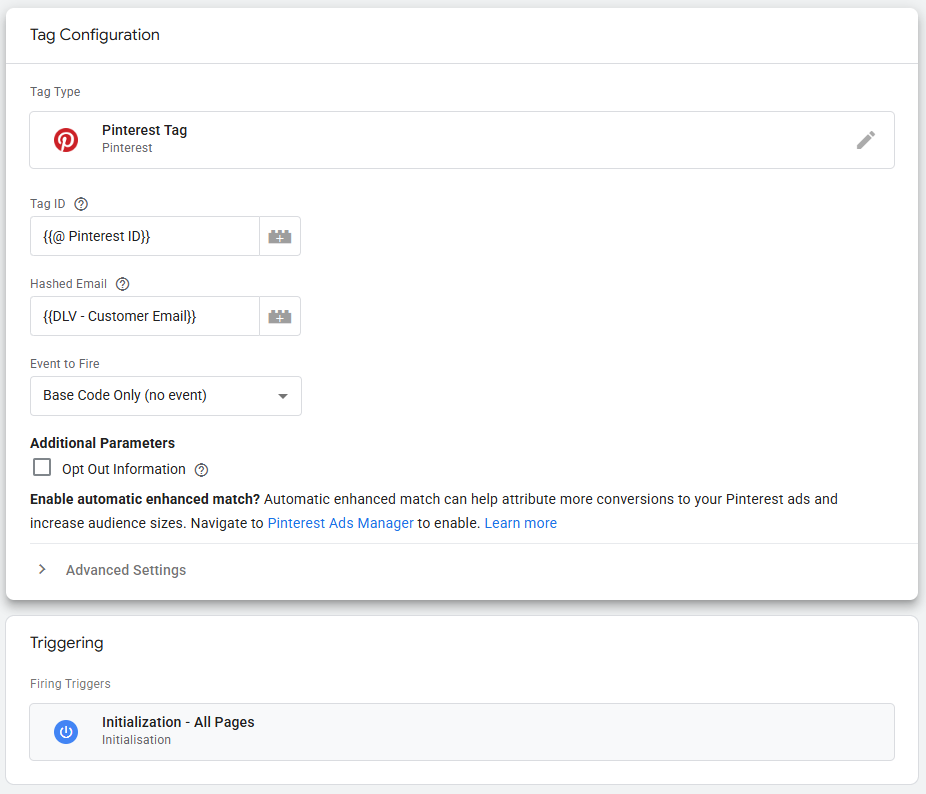Open variable picker for Hashed Email field
926x794 pixels.
(280, 317)
